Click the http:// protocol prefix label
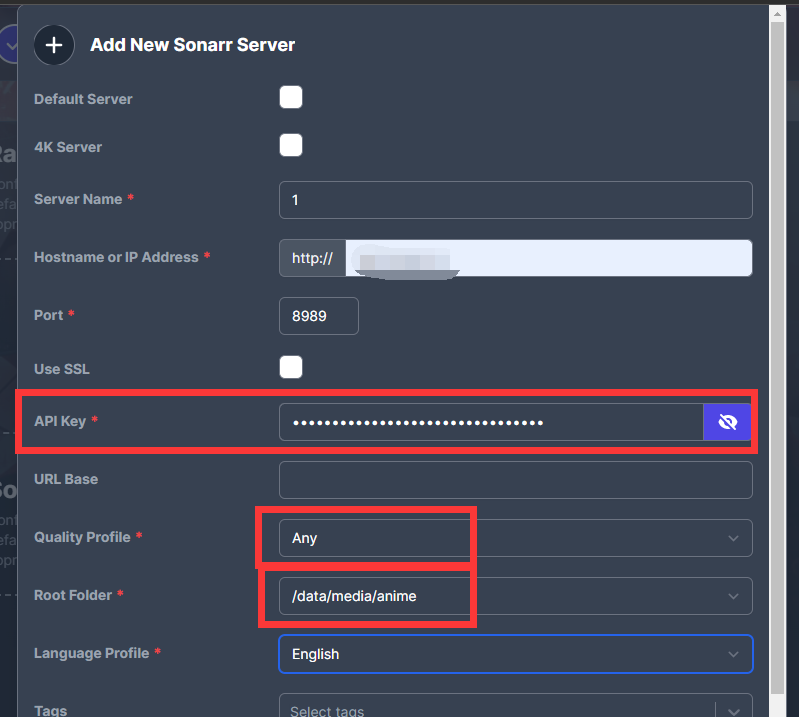799x717 pixels. [312, 258]
